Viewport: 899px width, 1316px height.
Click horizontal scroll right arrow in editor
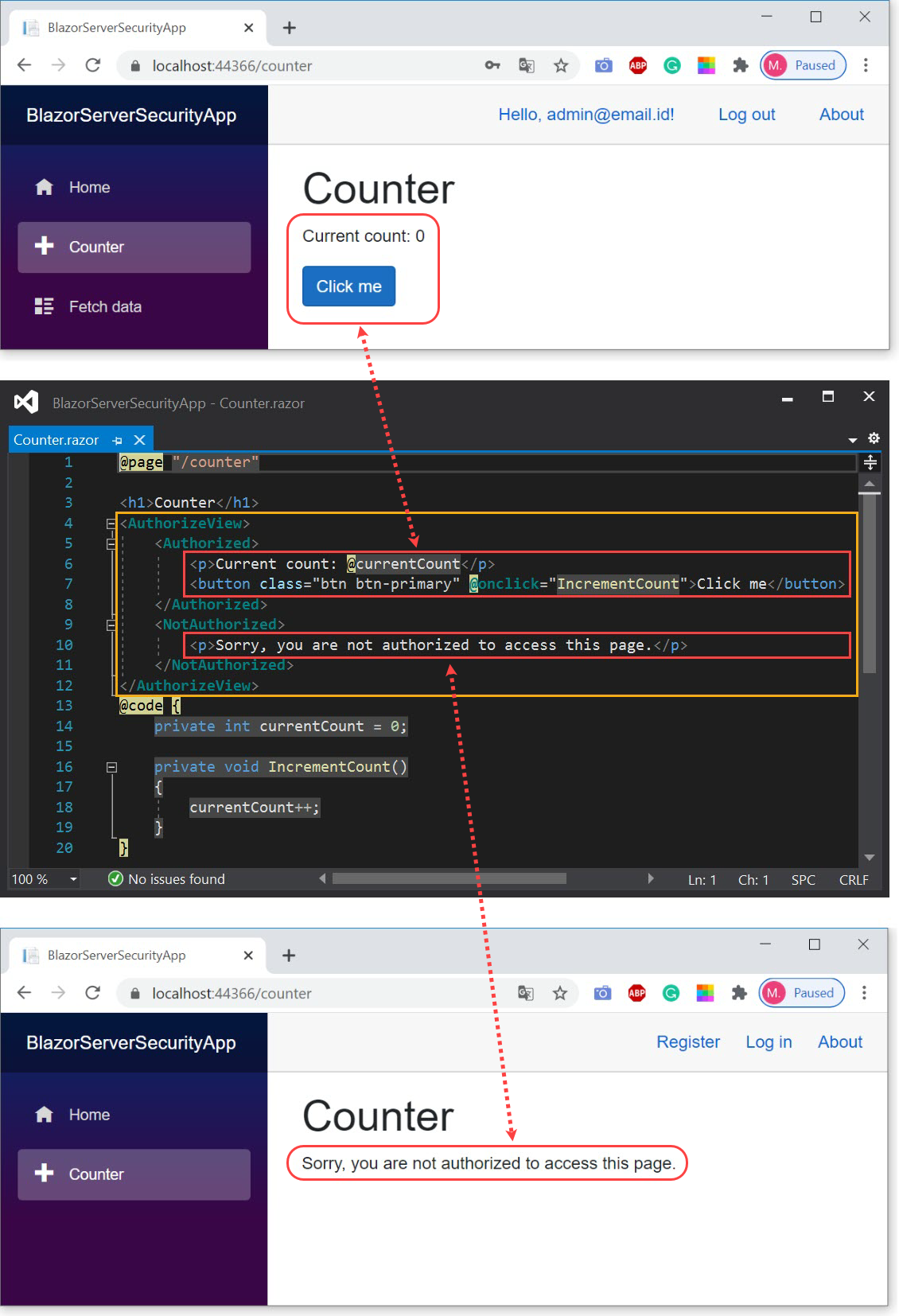[651, 878]
